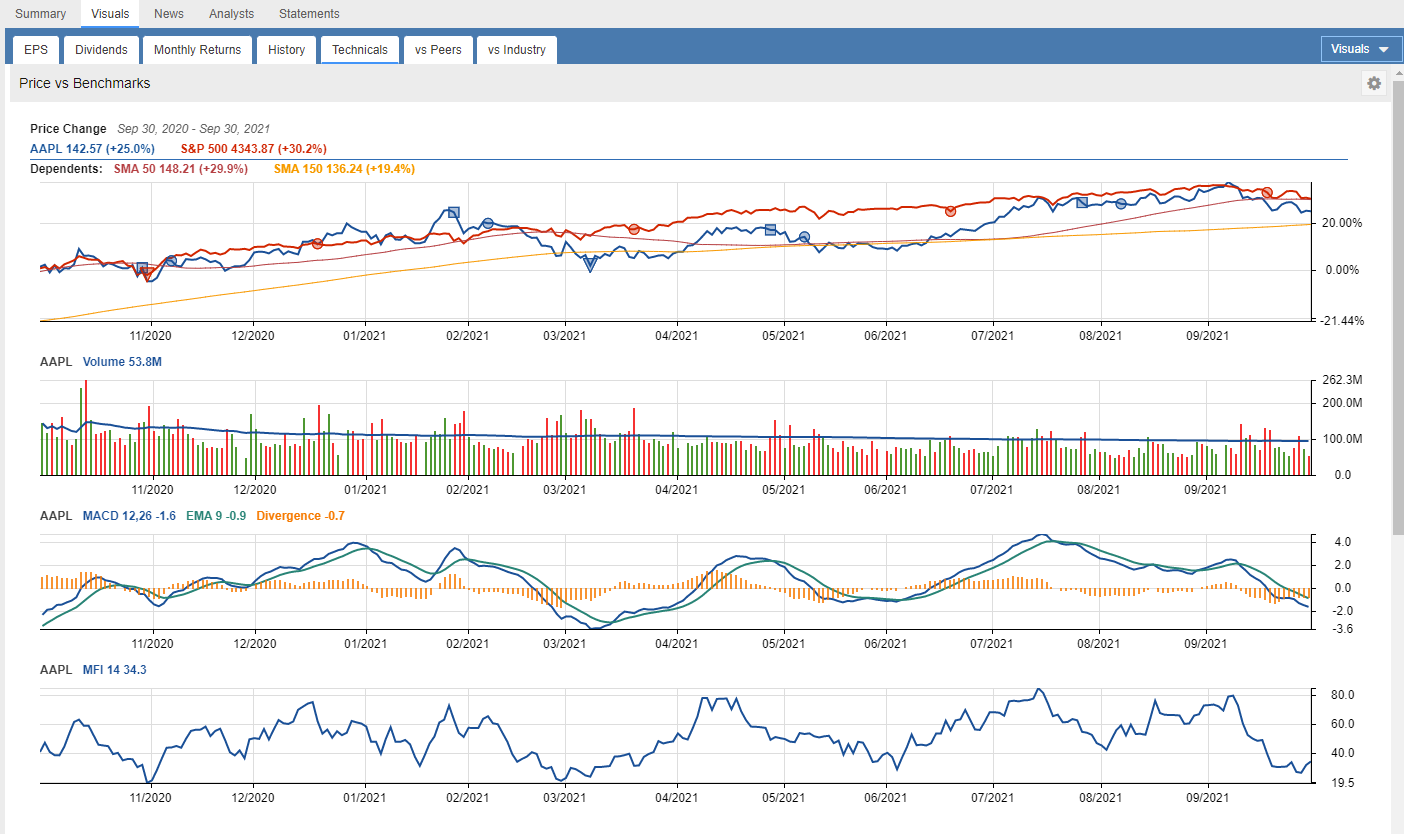The image size is (1404, 834).
Task: Click the SMA 150 136.24 legend
Action: (344, 169)
